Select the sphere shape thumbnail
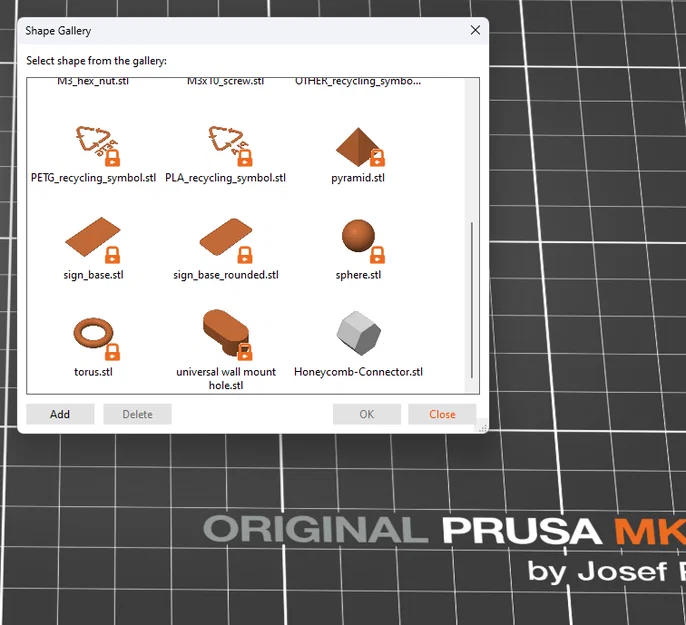 pos(362,241)
